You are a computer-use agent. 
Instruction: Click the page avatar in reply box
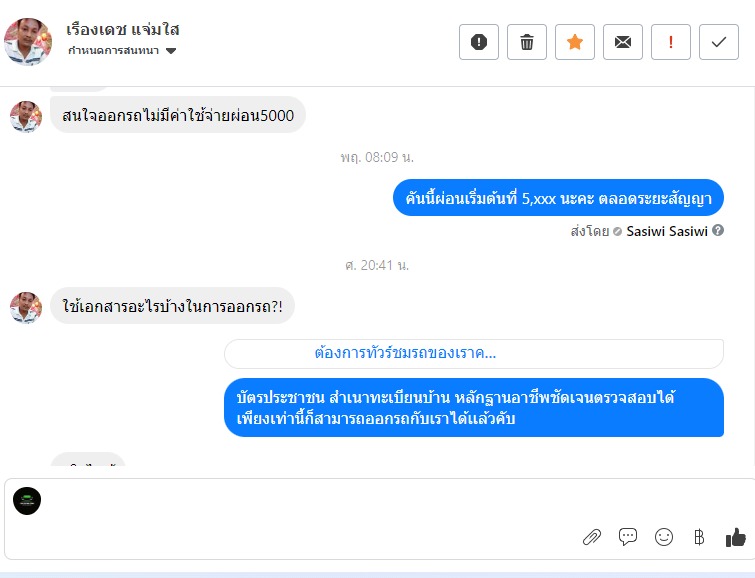[27, 501]
